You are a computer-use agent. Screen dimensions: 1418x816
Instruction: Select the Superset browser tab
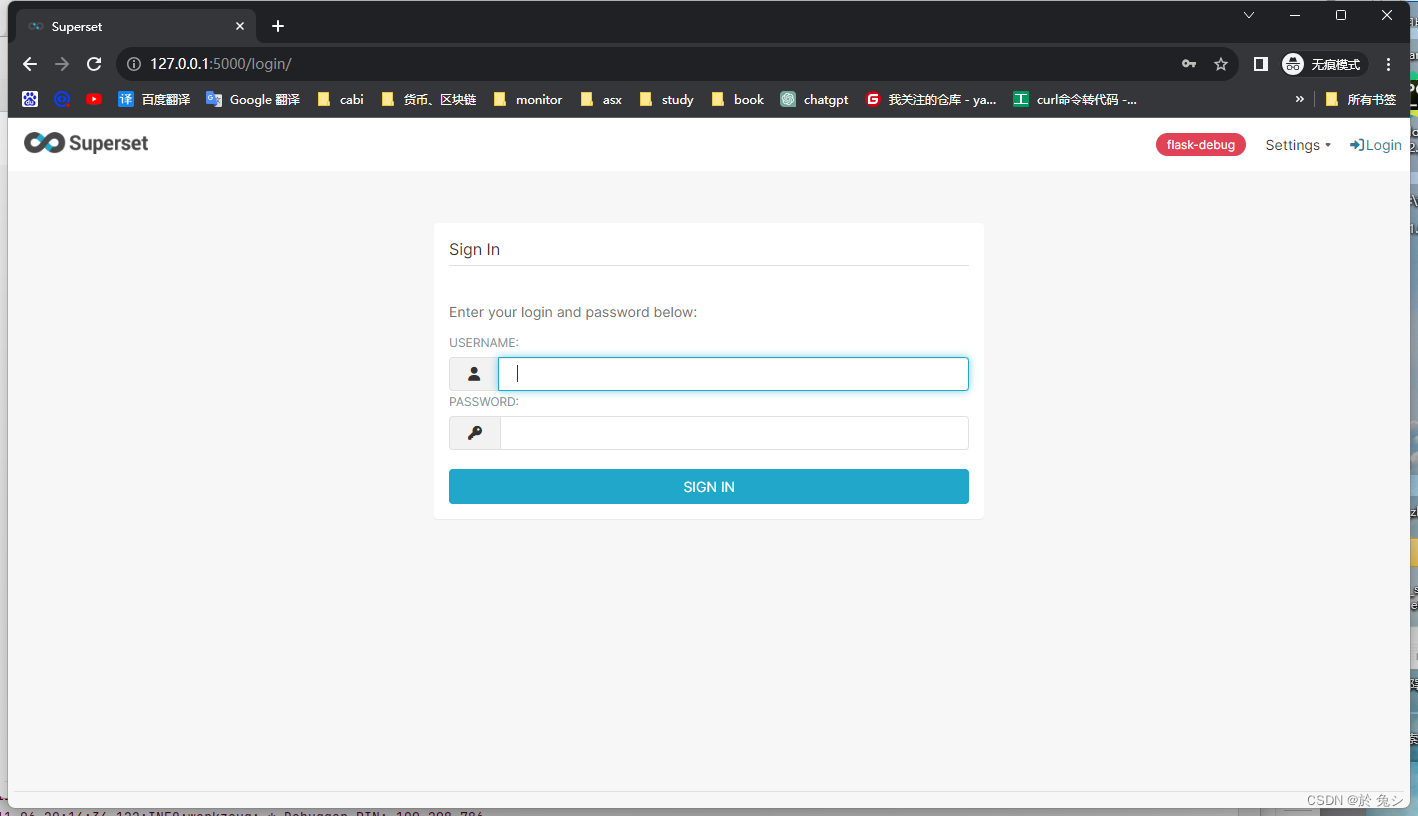[135, 26]
